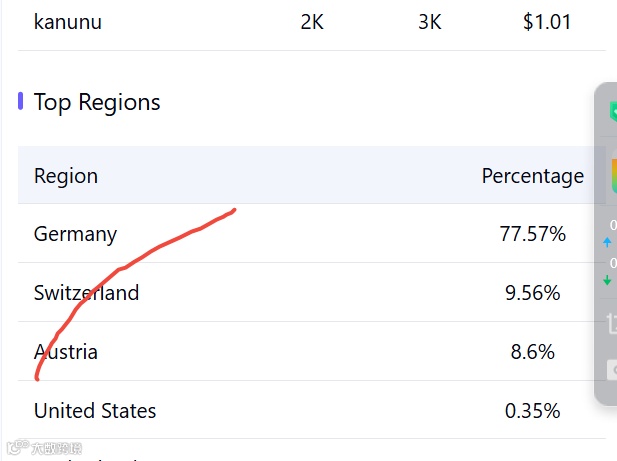
Task: Click the $1.01 value in kanunu row
Action: (x=546, y=22)
